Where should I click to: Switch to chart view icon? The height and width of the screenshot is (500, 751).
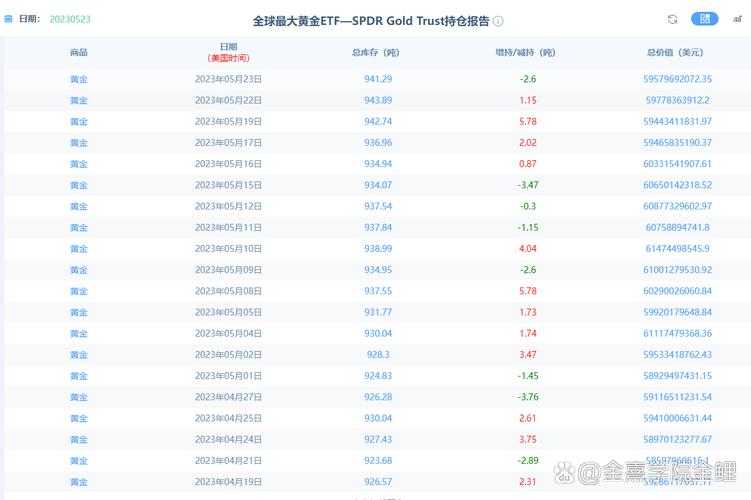click(738, 19)
